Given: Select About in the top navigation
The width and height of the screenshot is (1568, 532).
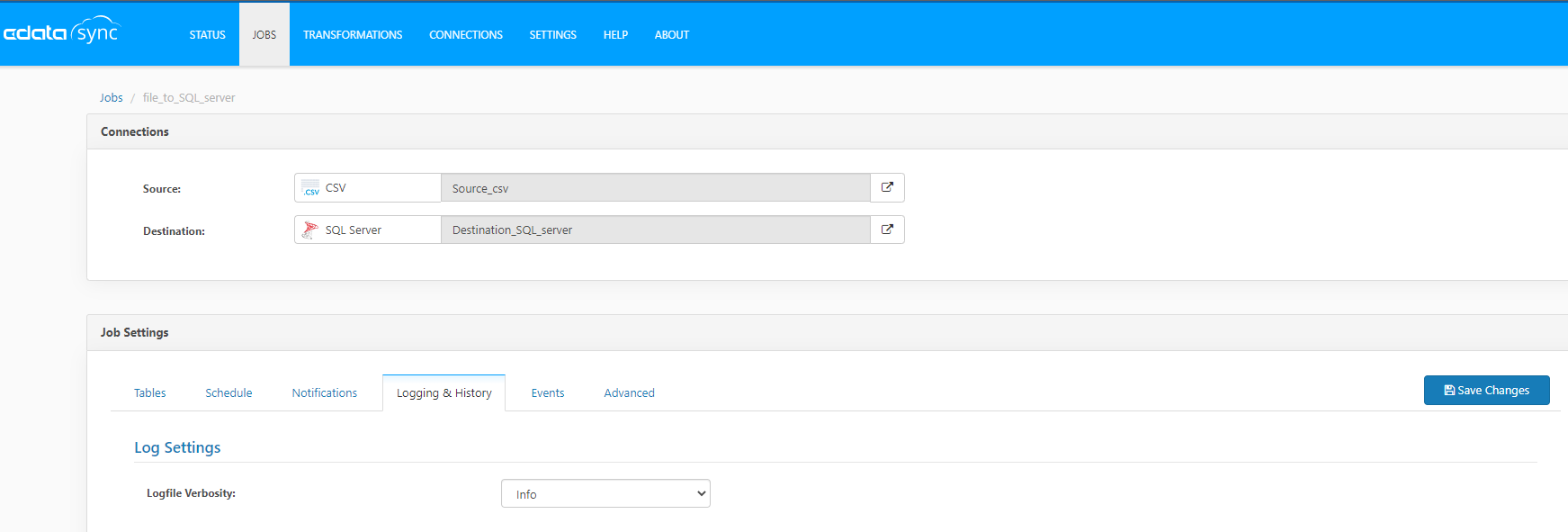Looking at the screenshot, I should 672,35.
